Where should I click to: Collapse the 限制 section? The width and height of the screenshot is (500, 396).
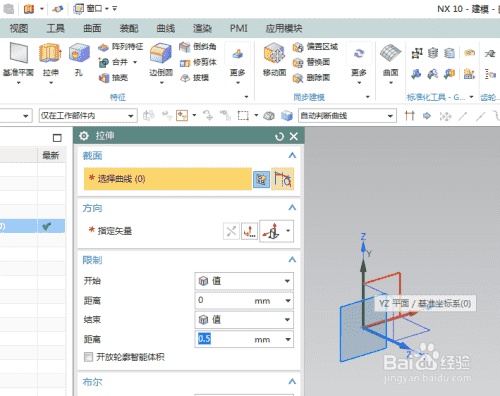pyautogui.click(x=292, y=260)
